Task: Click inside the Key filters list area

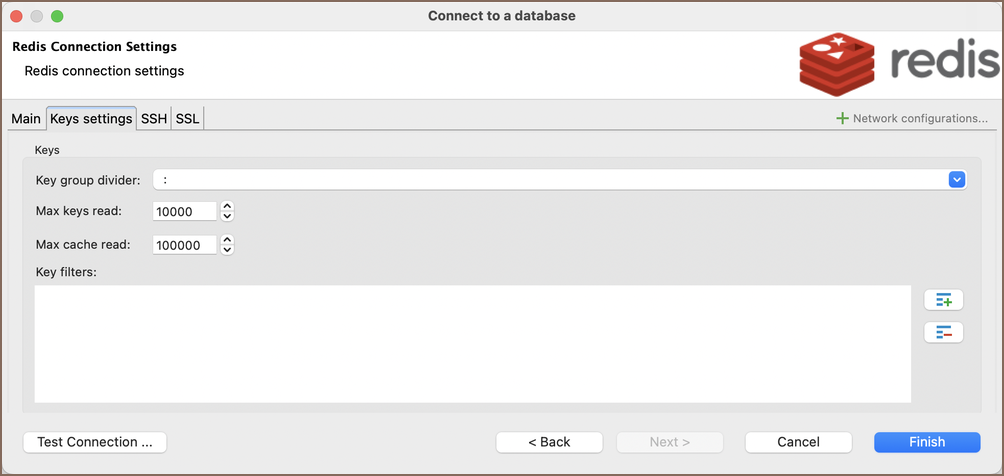Action: [x=472, y=343]
